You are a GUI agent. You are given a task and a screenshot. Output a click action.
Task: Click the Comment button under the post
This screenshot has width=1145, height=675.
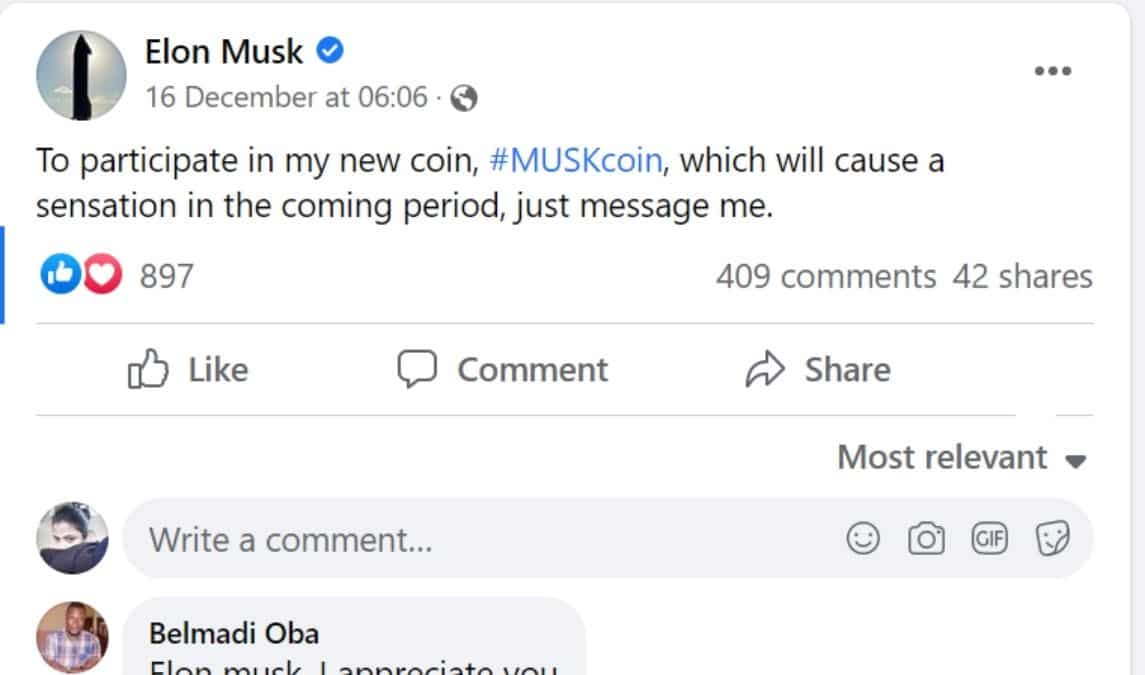point(502,369)
